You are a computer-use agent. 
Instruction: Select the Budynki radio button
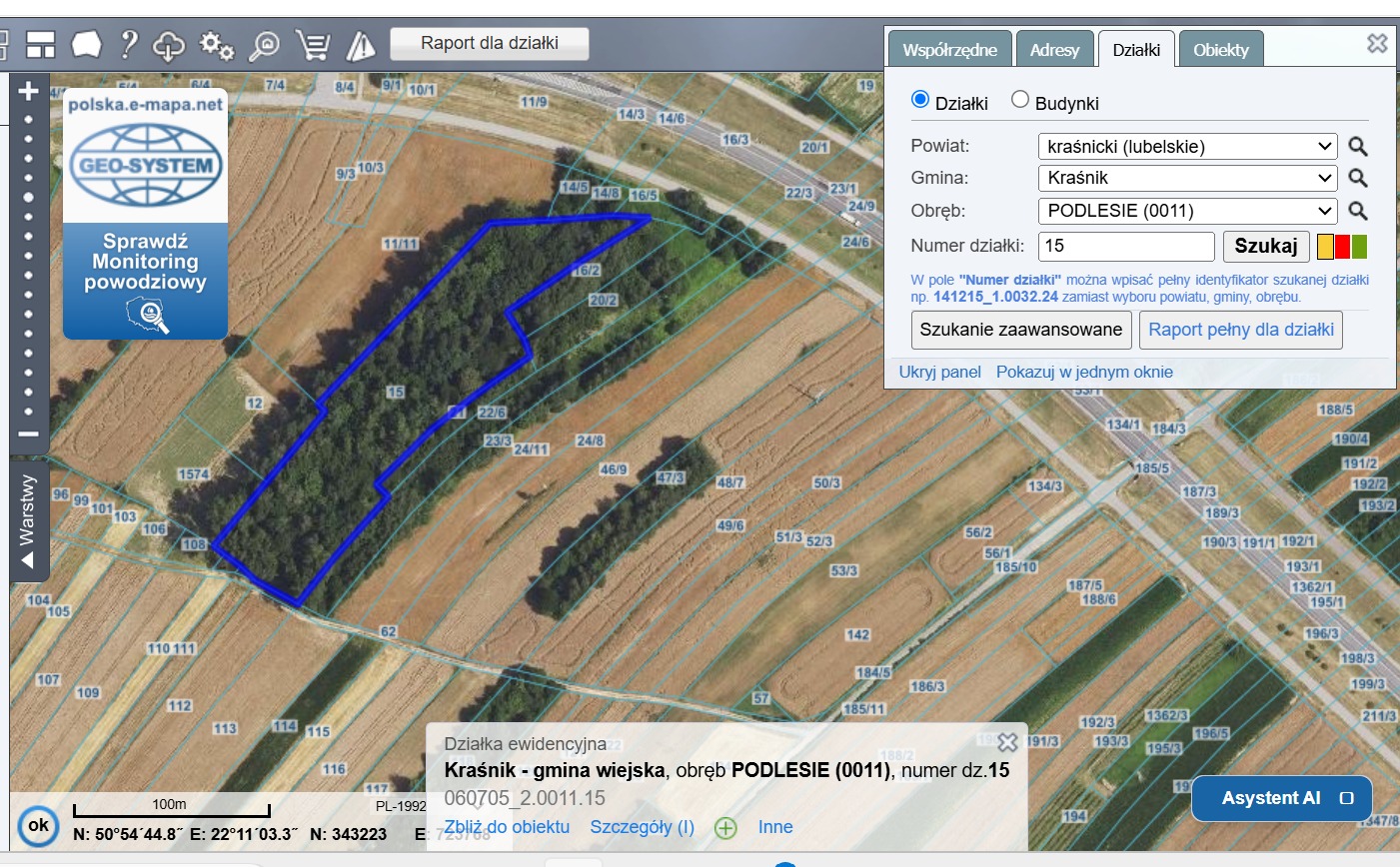tap(1020, 99)
